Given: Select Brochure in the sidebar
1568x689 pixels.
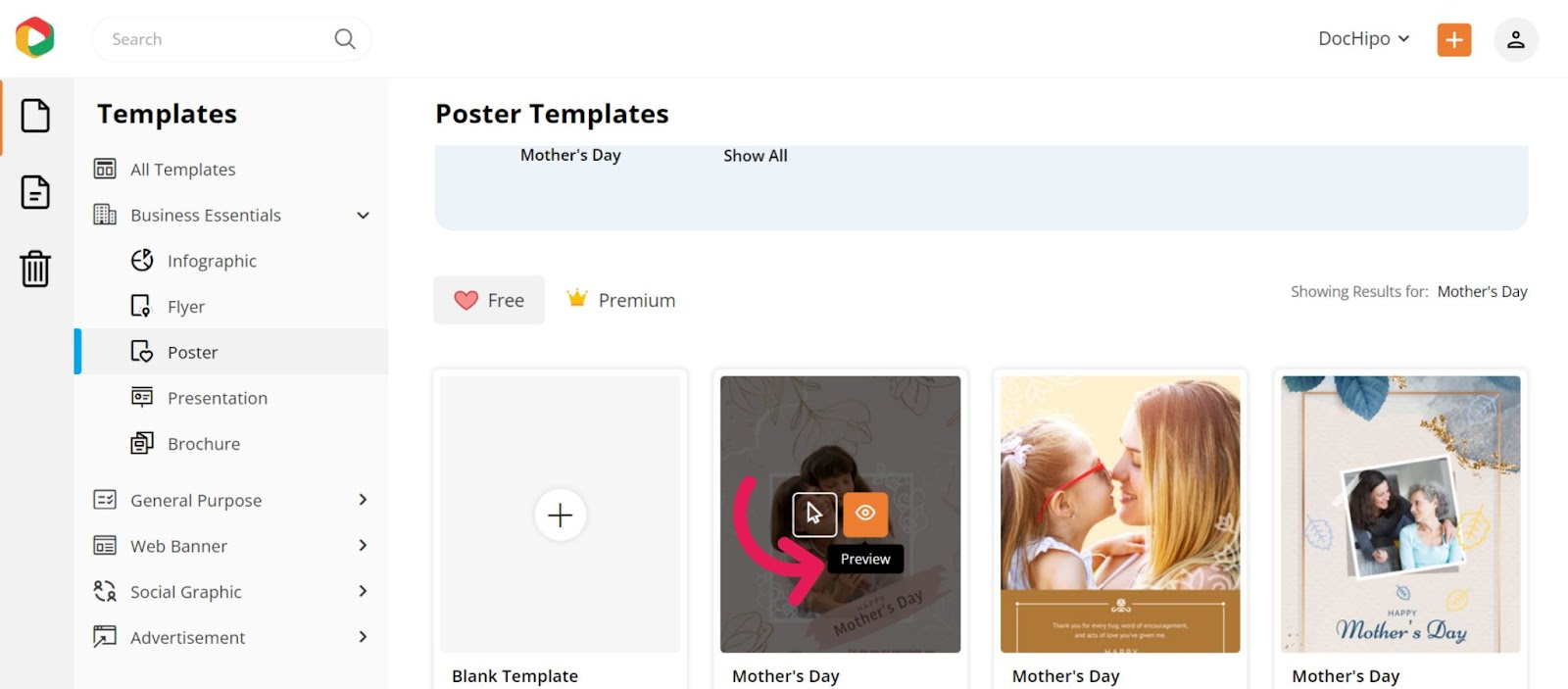Looking at the screenshot, I should pos(203,444).
